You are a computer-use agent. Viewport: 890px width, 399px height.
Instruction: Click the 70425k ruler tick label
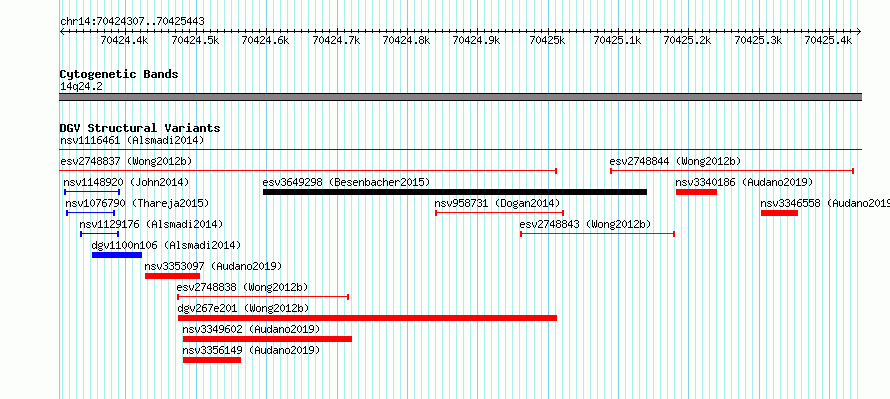(x=547, y=40)
